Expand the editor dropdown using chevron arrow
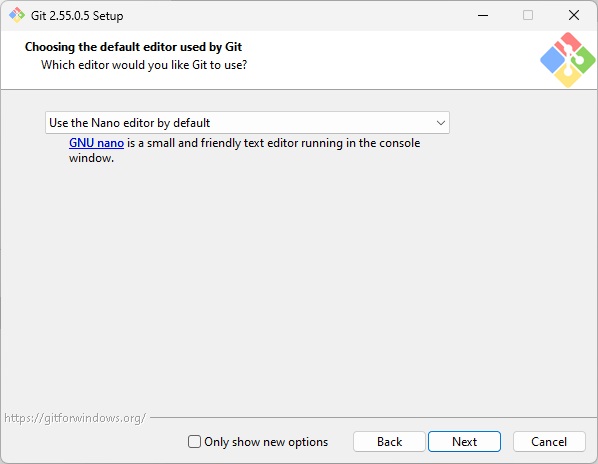598x464 pixels. click(x=440, y=123)
